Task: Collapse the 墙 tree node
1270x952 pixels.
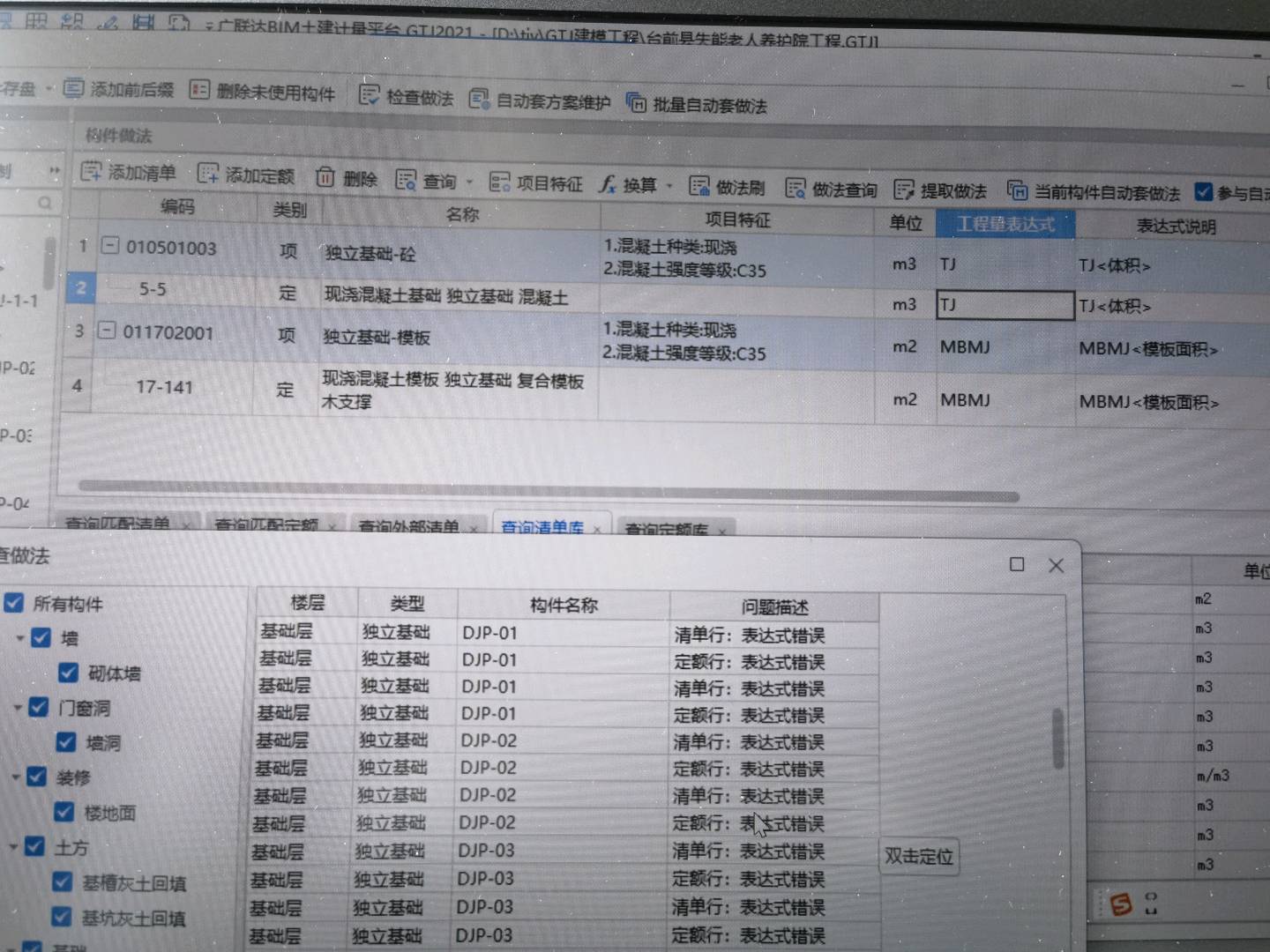Action: tap(19, 637)
